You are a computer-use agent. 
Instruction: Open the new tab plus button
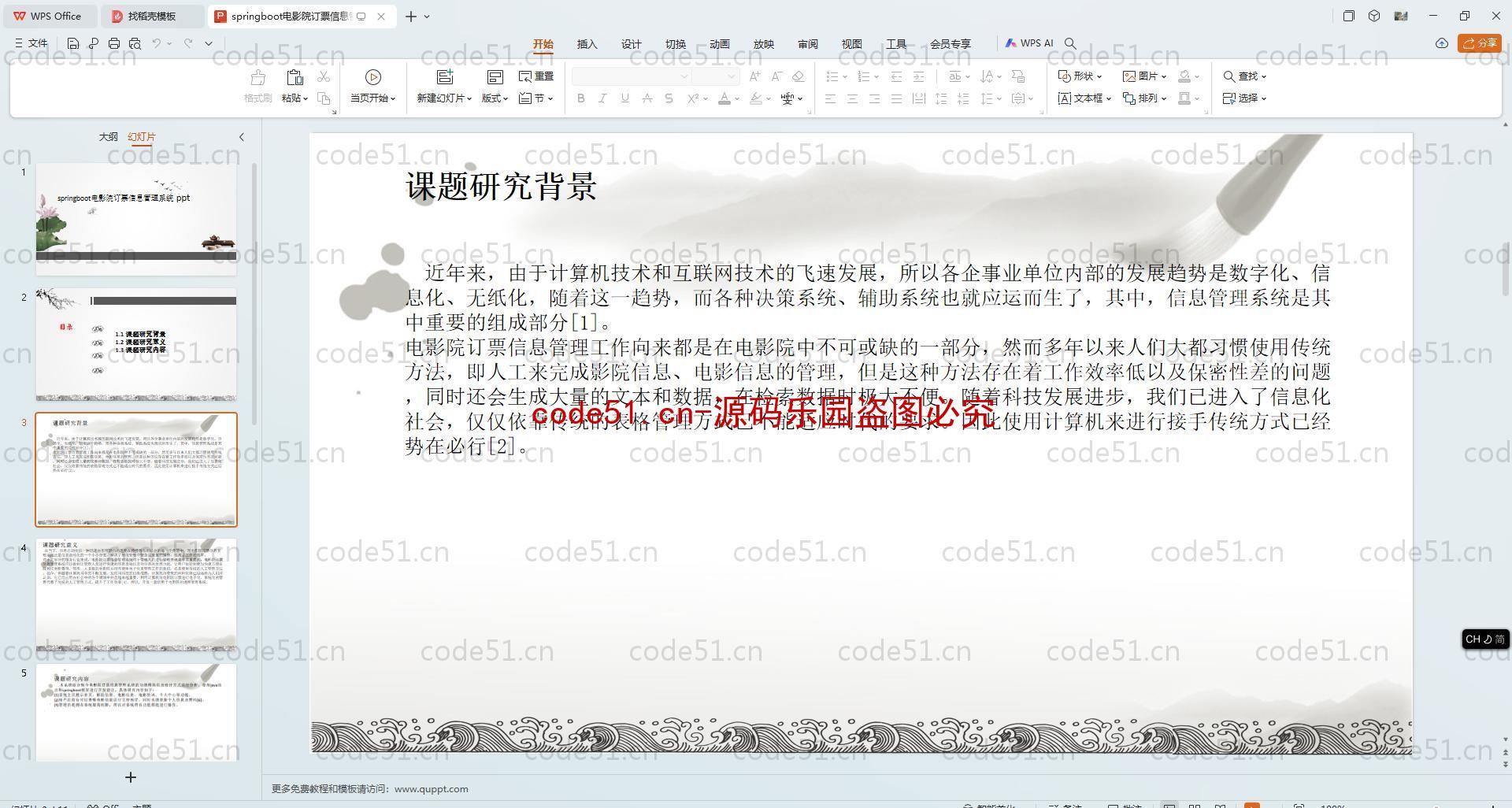coord(410,16)
